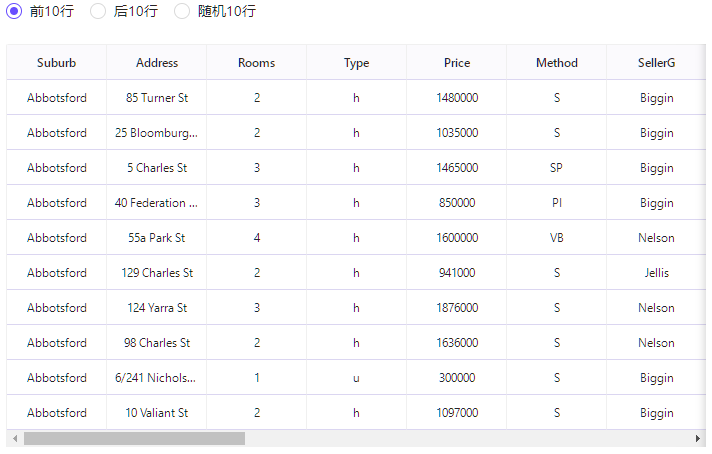
Task: Click the Address column header
Action: 157,63
